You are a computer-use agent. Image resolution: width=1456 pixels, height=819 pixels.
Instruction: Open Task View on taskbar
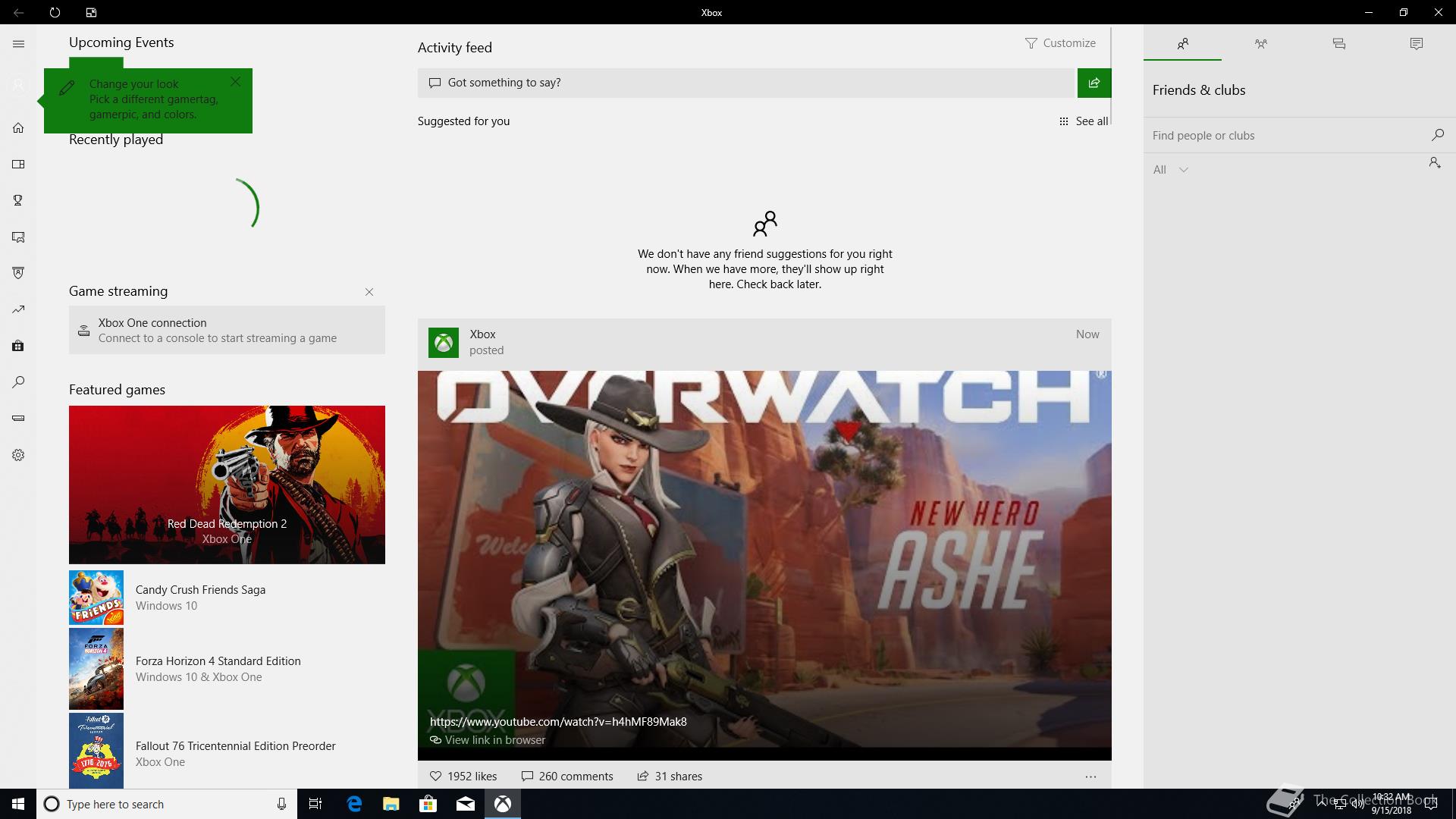tap(315, 804)
